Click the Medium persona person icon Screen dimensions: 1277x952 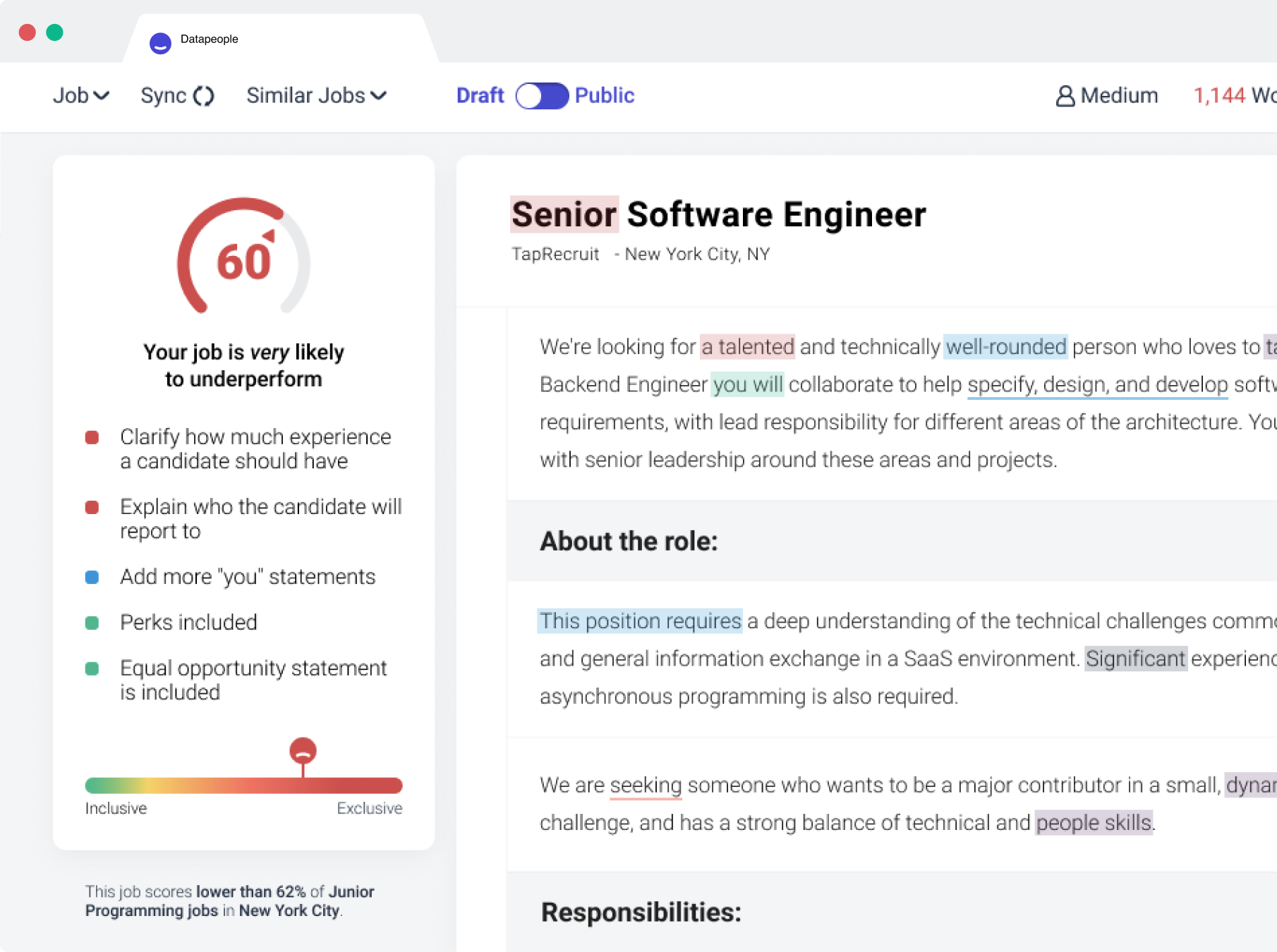(1065, 95)
